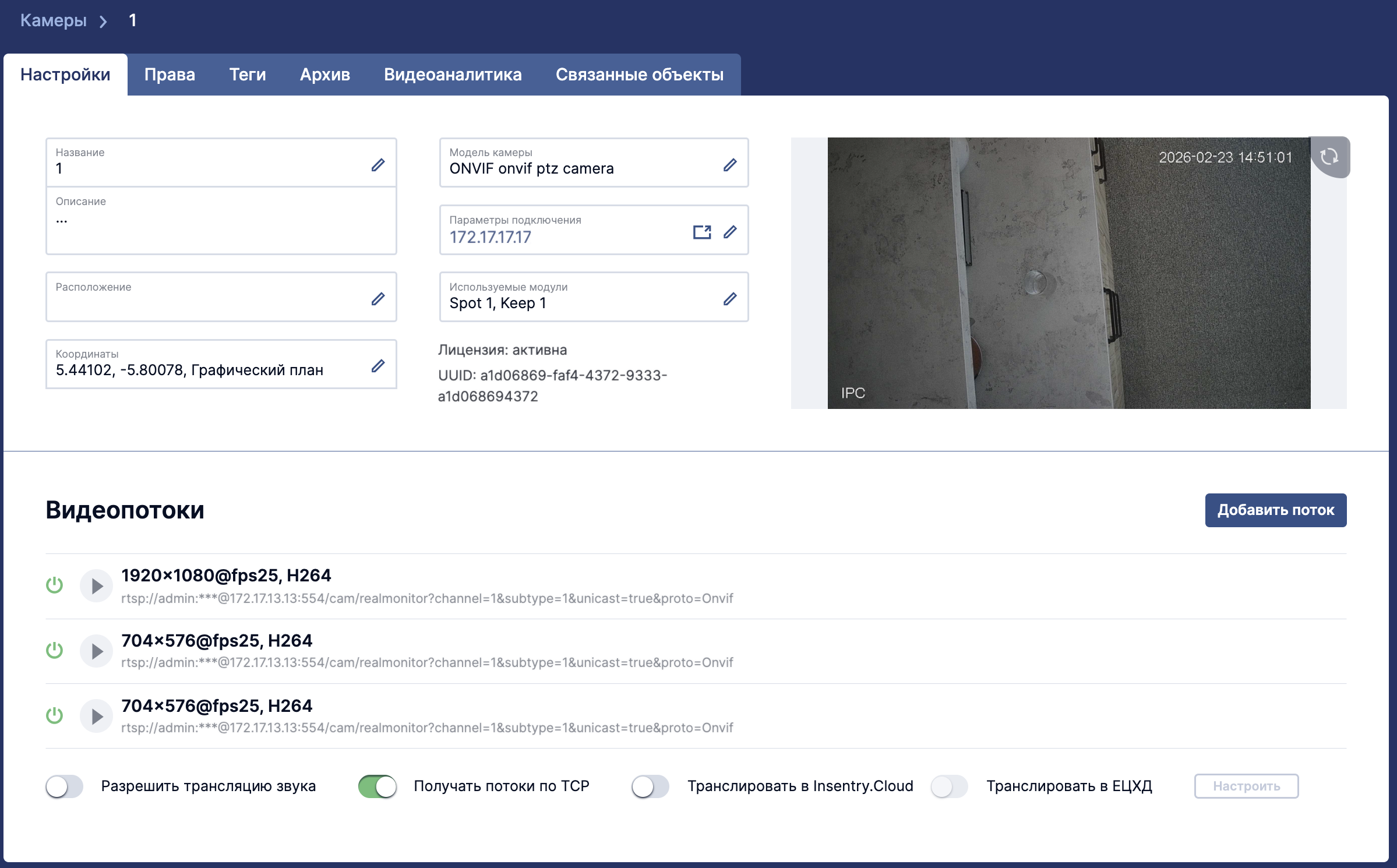Edit the coordinates pencil icon
Screen dimensions: 1397x868
coord(378,366)
